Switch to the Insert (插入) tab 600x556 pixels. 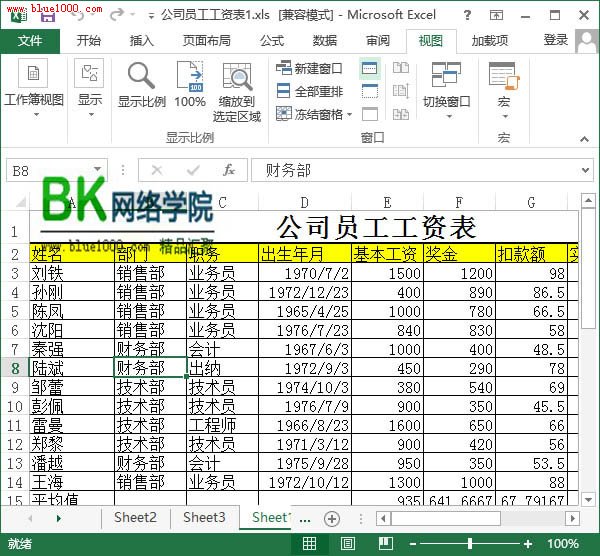[x=142, y=41]
